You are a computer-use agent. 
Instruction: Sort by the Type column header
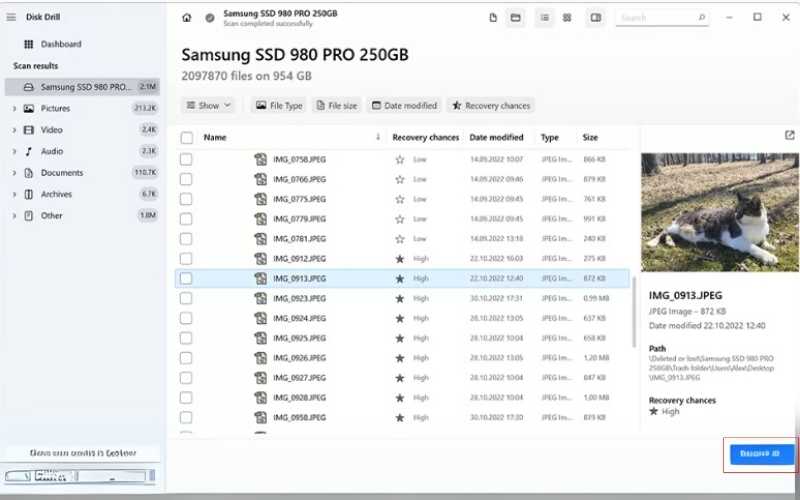[549, 137]
